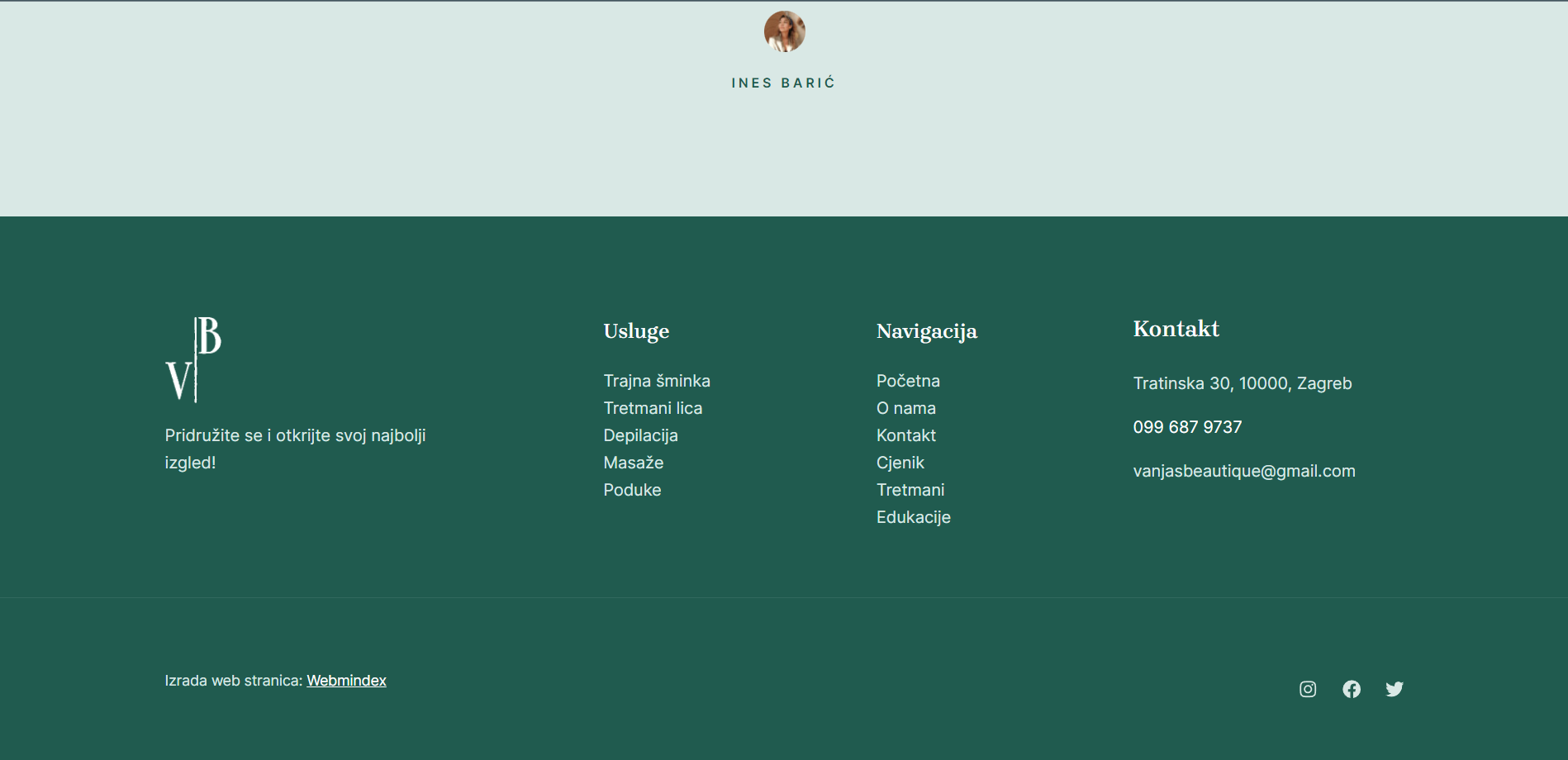Screen dimensions: 1568x760
Task: Select Depilacija in Usluge list
Action: 640,435
